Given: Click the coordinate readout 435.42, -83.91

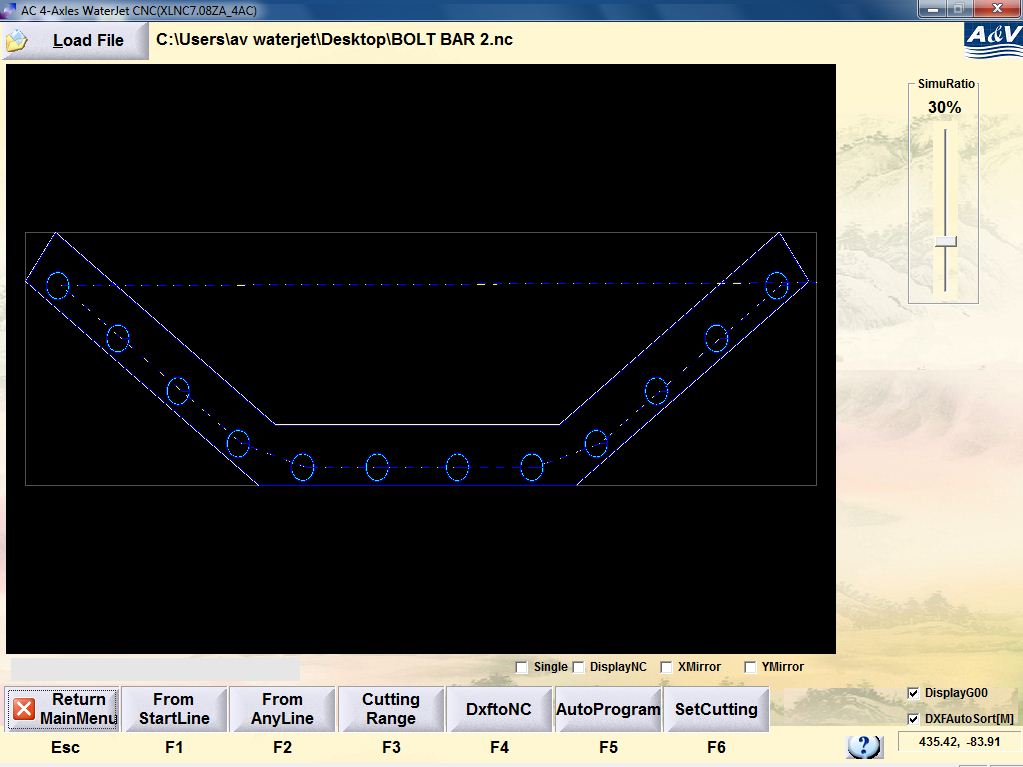Looking at the screenshot, I should click(959, 742).
